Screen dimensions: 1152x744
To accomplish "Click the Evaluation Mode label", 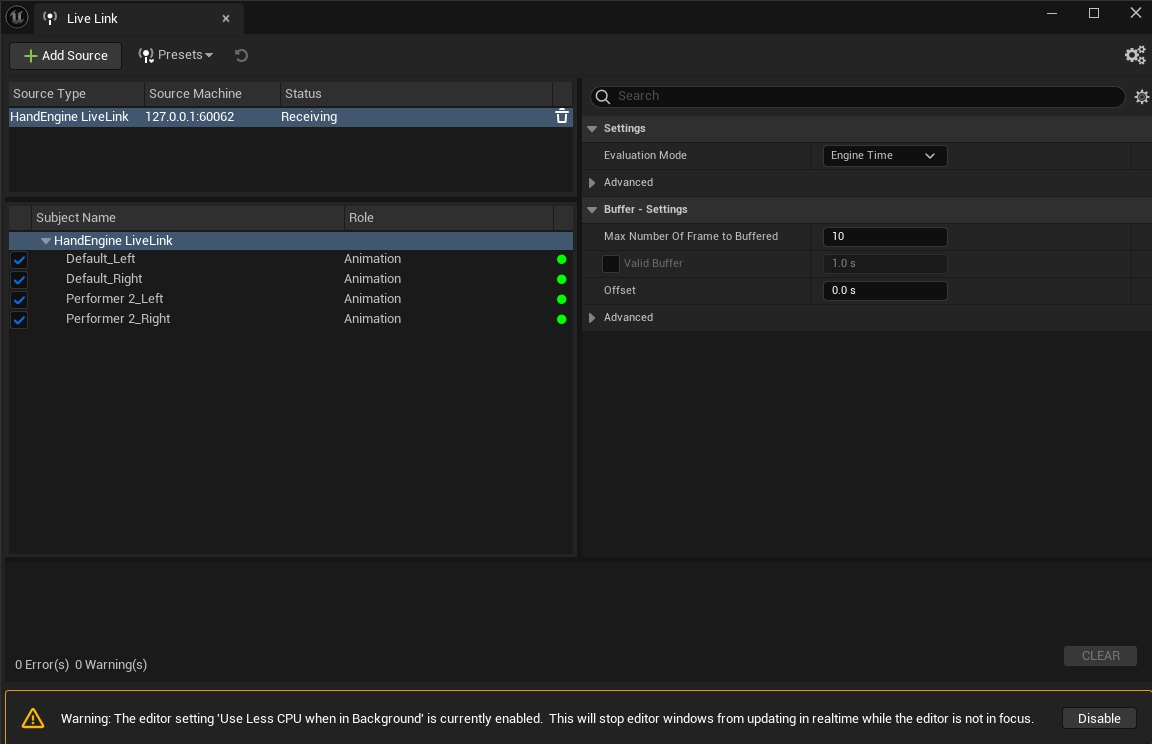I will tap(645, 156).
